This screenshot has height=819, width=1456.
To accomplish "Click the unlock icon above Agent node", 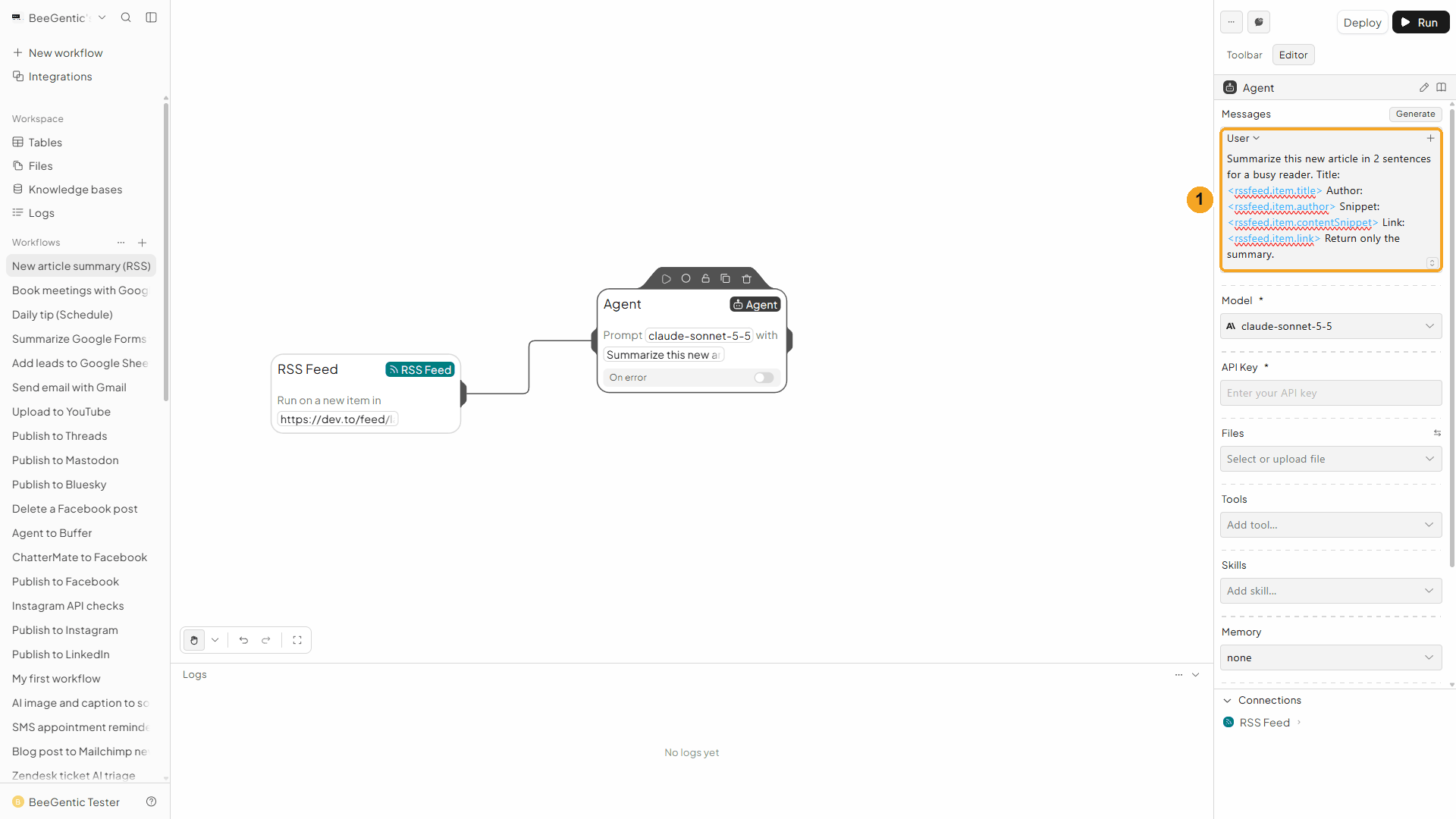I will (x=705, y=278).
